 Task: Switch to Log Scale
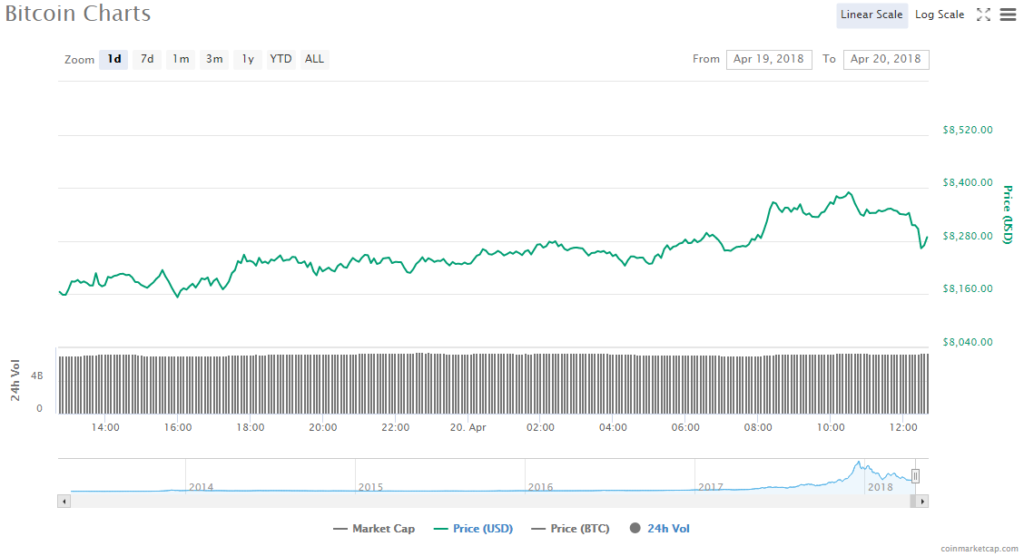click(x=939, y=14)
